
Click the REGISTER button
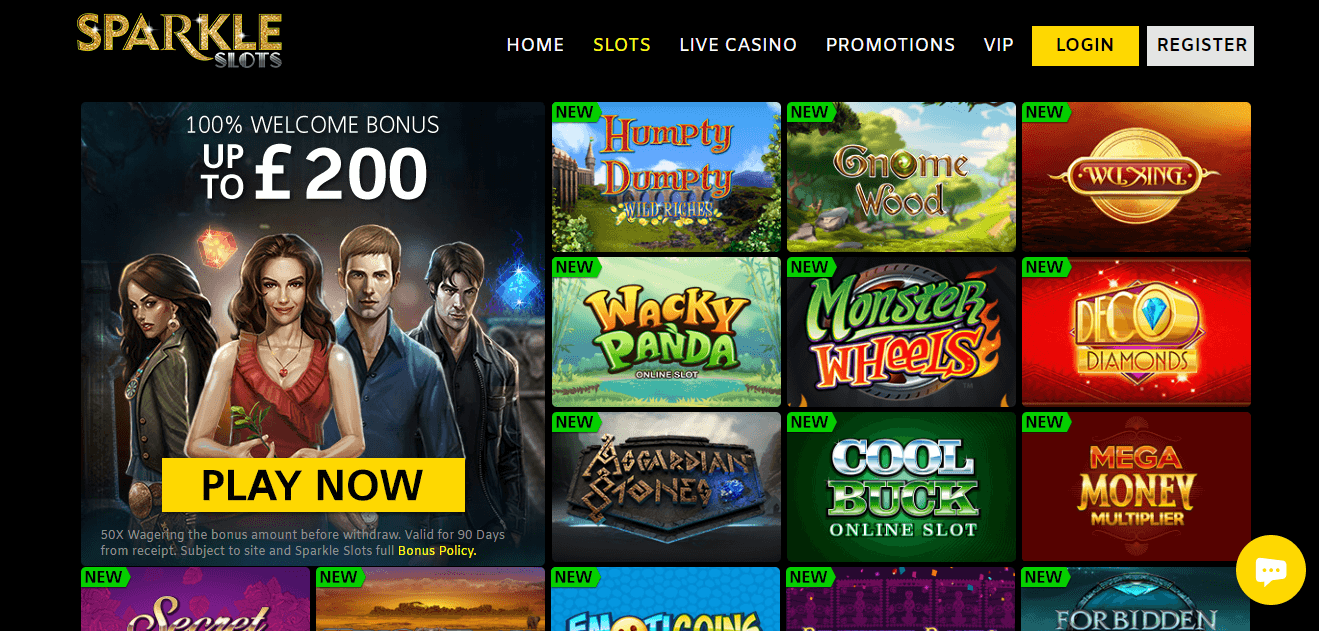click(1200, 46)
